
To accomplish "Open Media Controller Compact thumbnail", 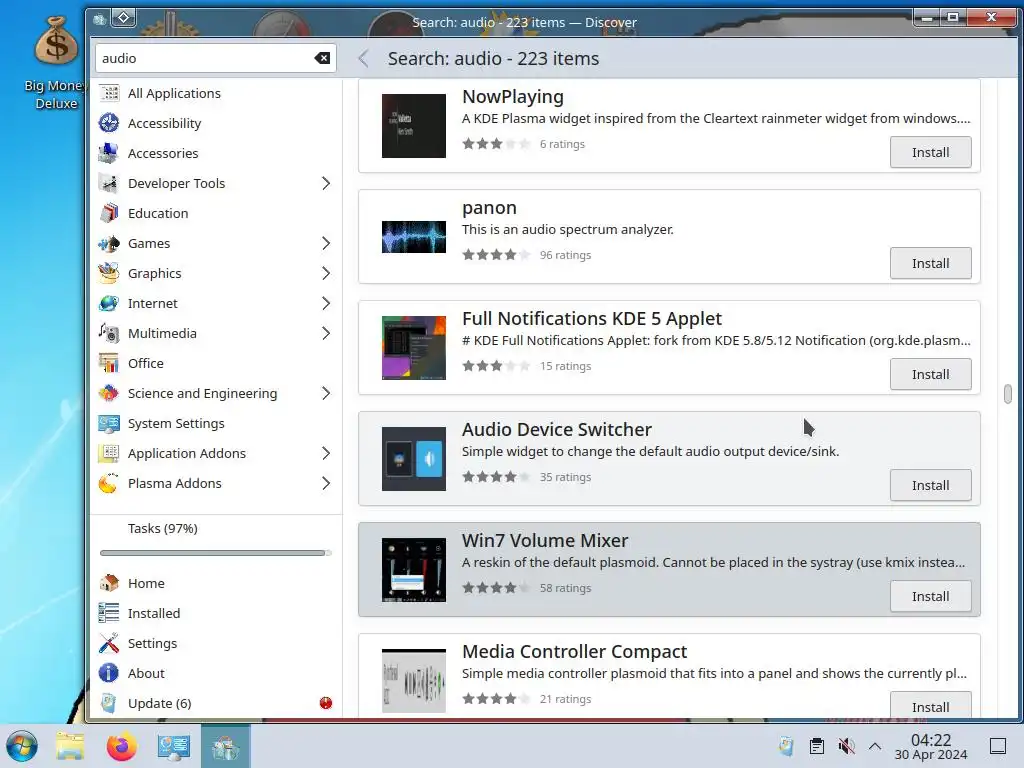I will (x=414, y=681).
